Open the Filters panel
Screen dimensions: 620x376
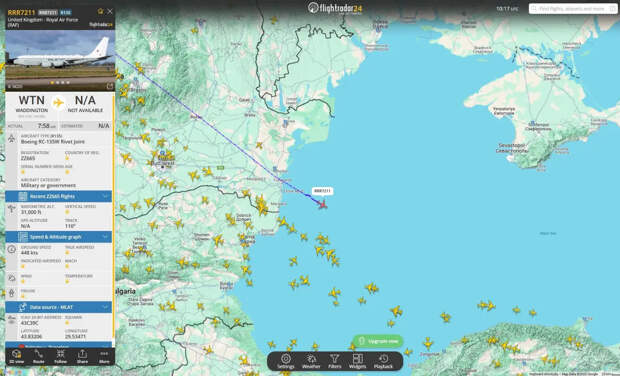pos(335,361)
